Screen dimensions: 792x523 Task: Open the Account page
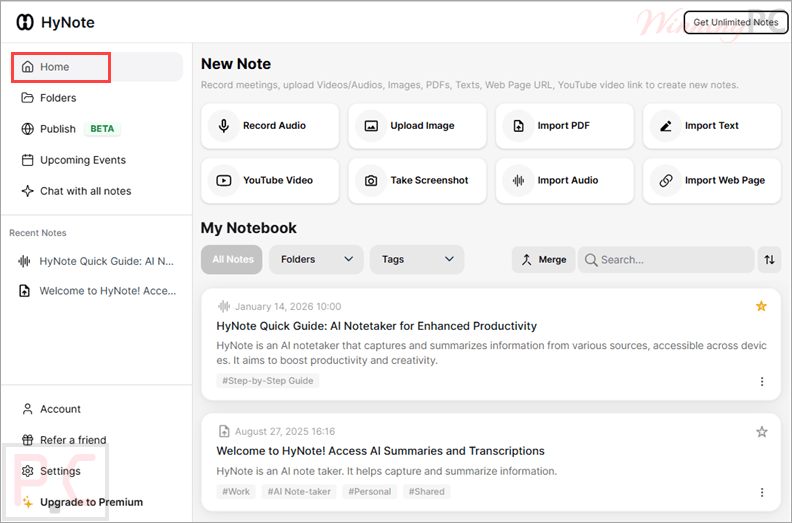(x=51, y=409)
